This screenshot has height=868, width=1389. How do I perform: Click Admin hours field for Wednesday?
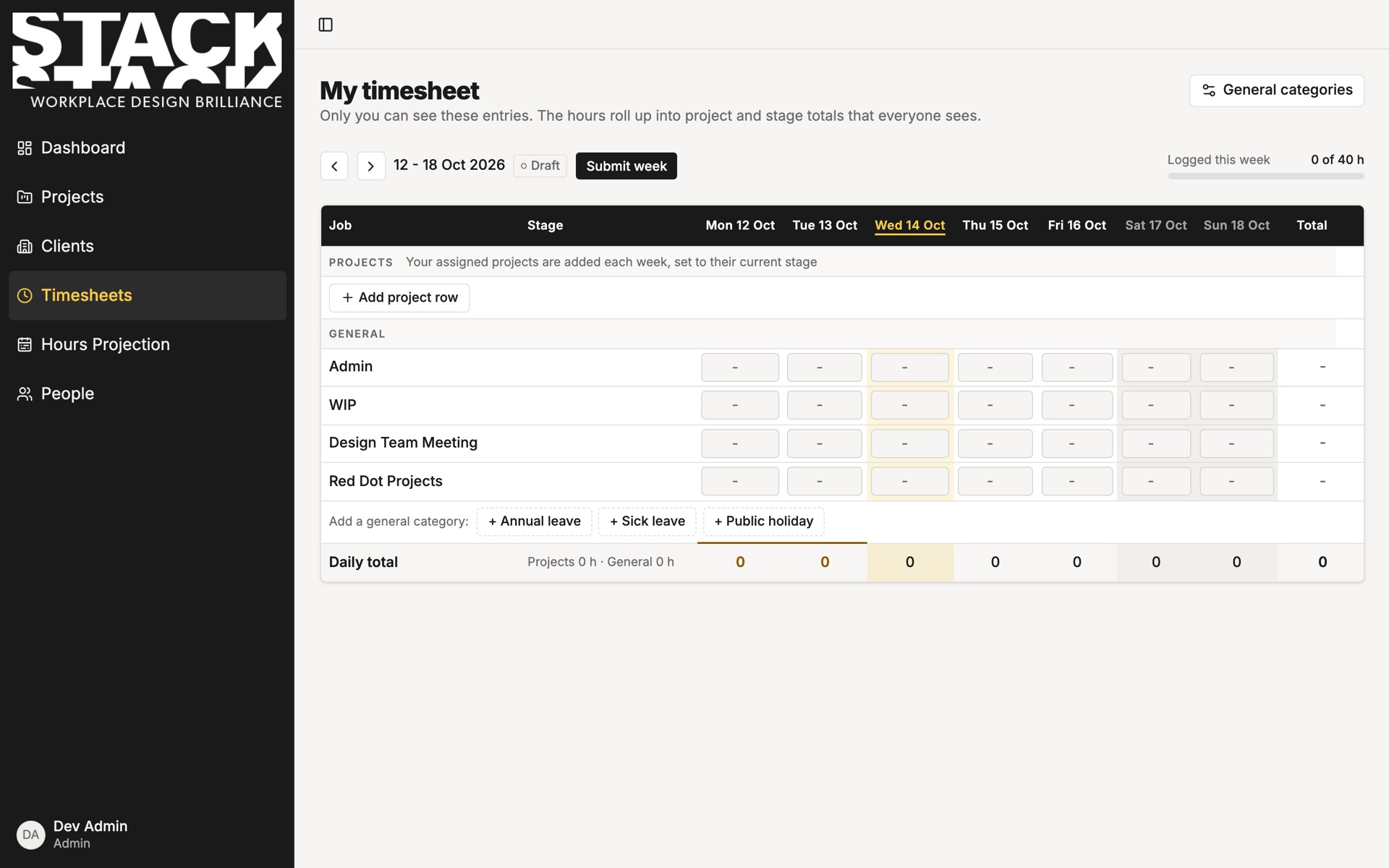coord(910,367)
